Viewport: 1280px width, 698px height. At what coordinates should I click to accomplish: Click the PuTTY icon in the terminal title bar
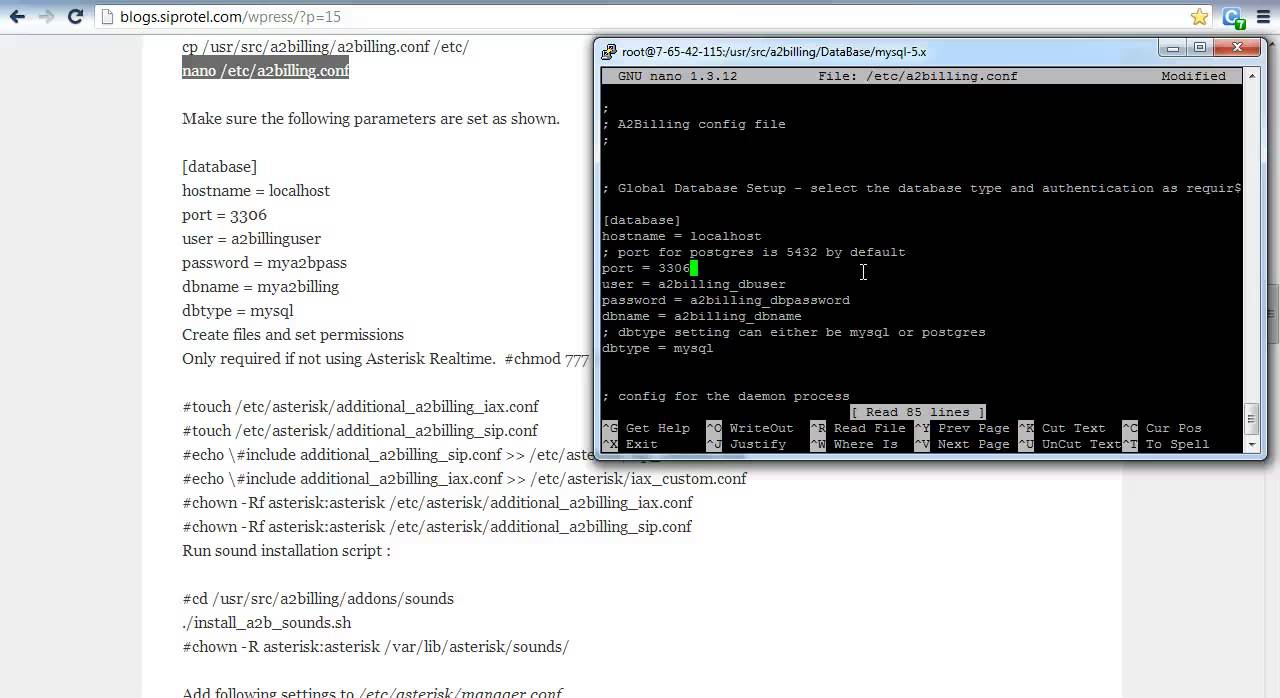click(609, 51)
